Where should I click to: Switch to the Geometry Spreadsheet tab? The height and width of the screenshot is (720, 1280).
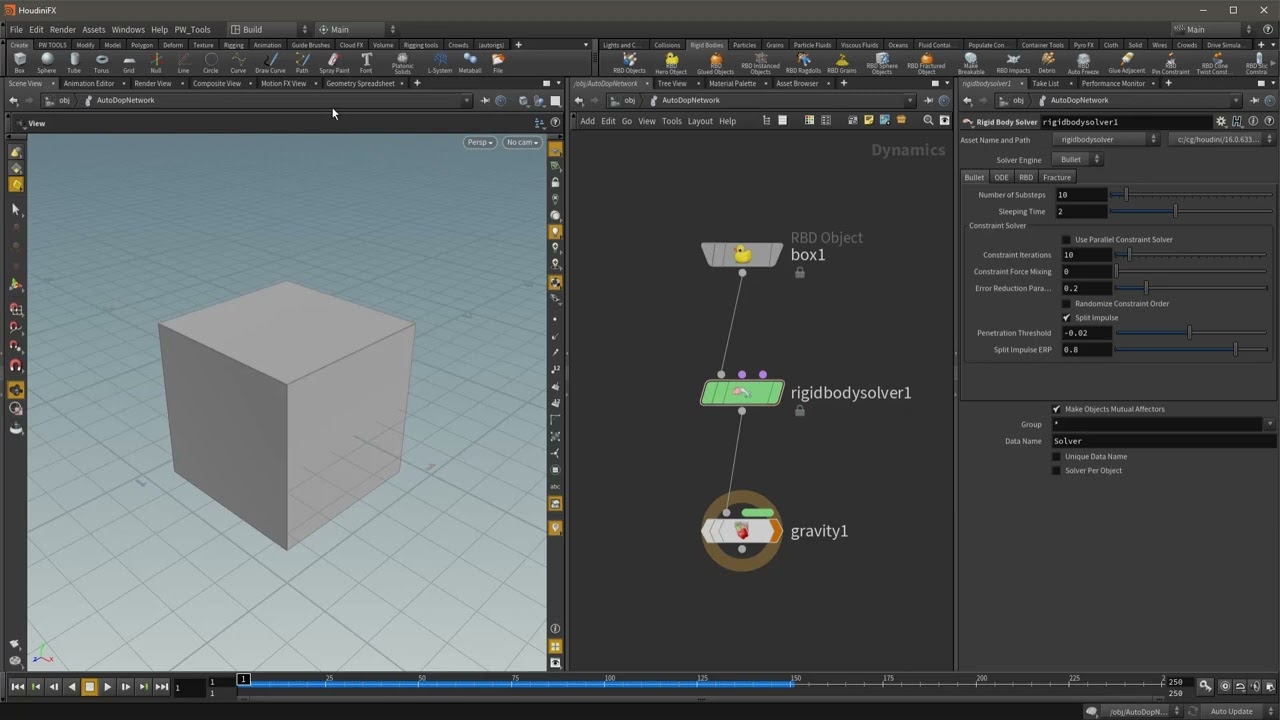(x=360, y=84)
